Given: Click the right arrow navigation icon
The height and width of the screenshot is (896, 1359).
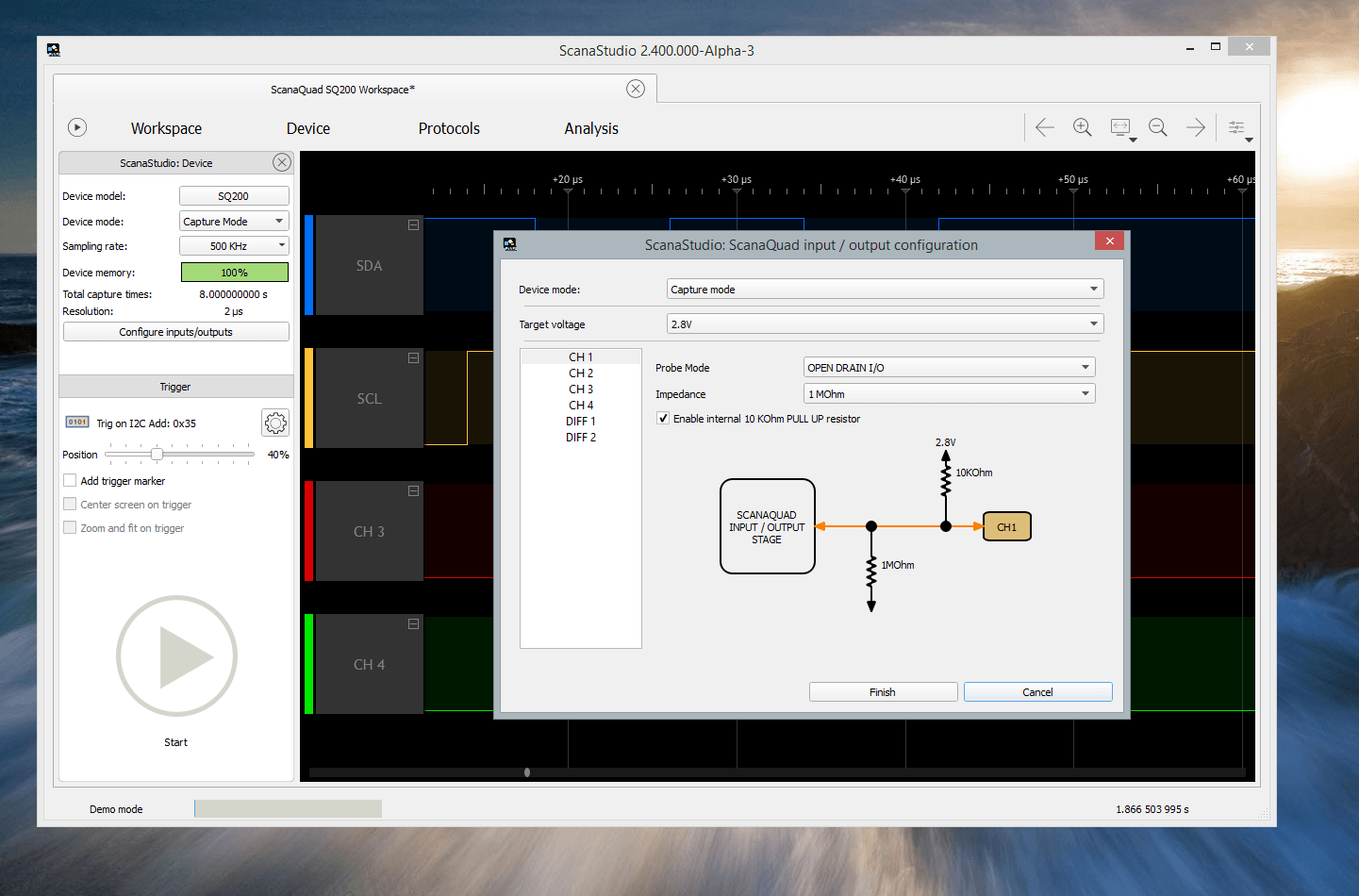Looking at the screenshot, I should (1195, 127).
